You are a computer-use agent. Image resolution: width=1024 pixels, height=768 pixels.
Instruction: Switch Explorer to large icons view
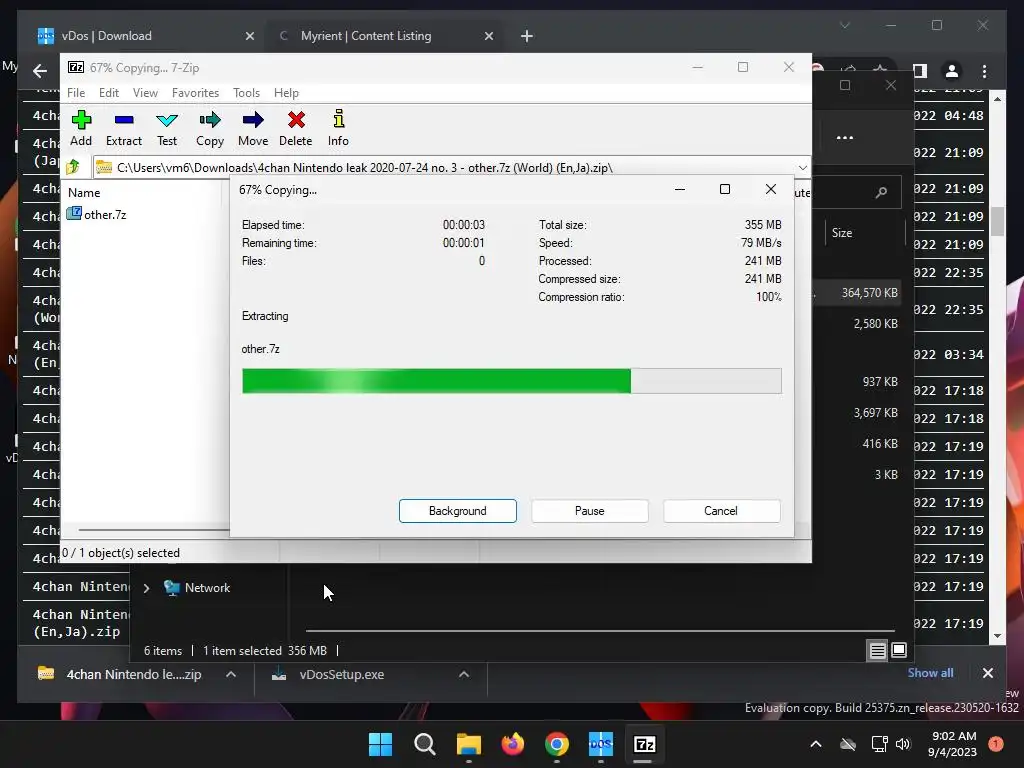pos(899,650)
